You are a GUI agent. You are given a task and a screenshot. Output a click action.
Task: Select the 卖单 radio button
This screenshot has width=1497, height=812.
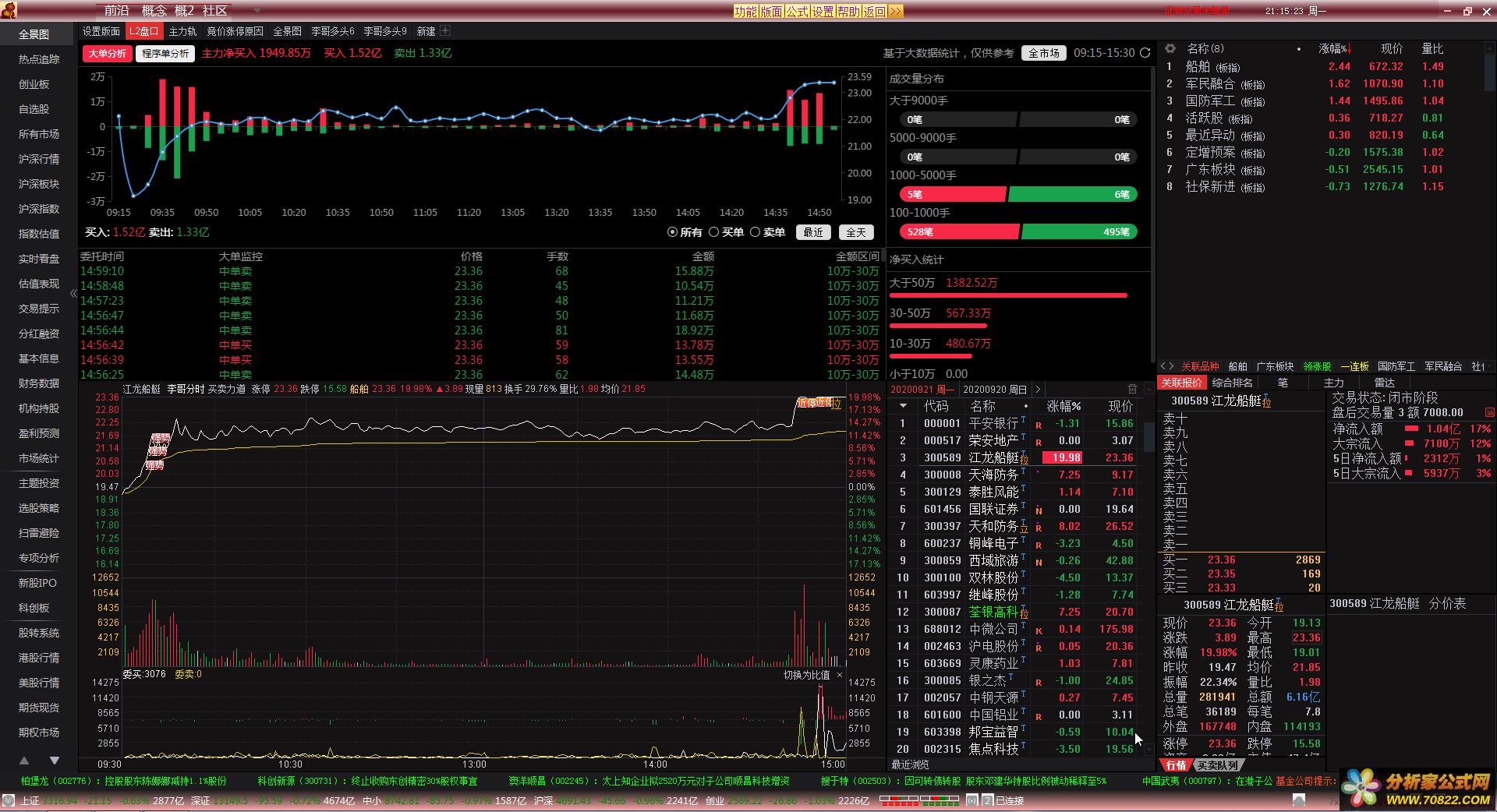tap(755, 232)
